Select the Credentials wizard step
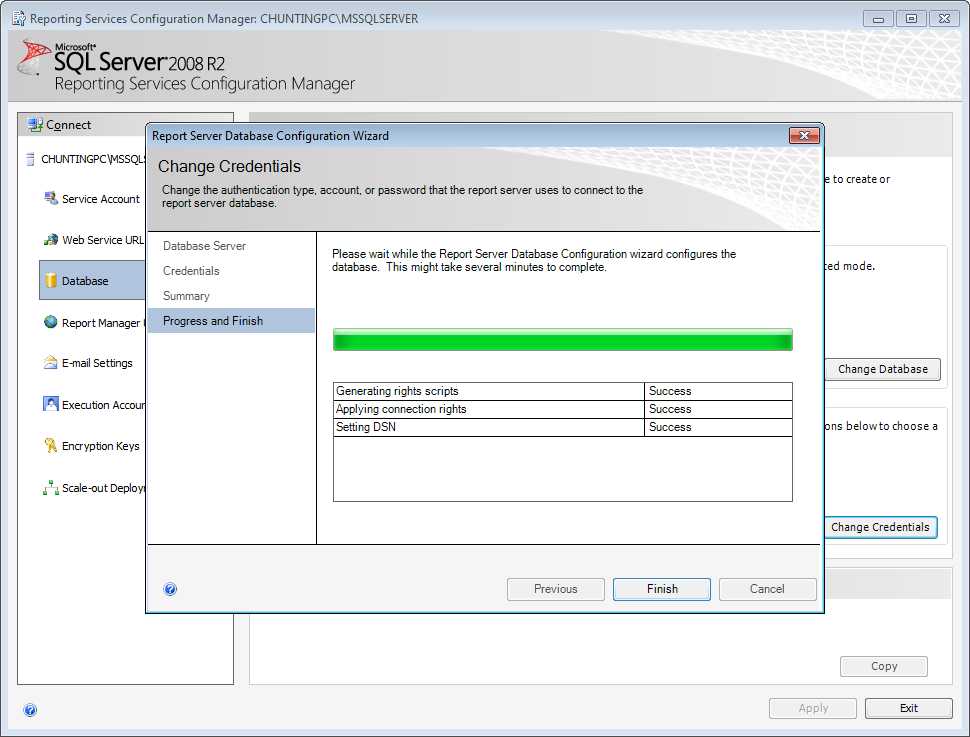The height and width of the screenshot is (737, 970). 191,271
